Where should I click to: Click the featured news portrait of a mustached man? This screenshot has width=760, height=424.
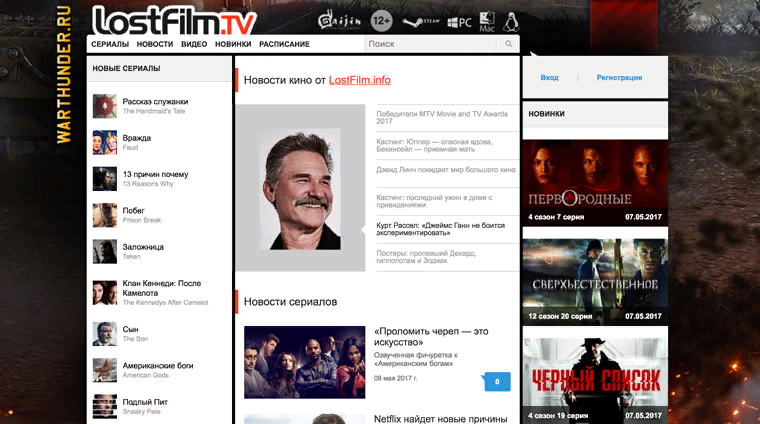pos(300,188)
